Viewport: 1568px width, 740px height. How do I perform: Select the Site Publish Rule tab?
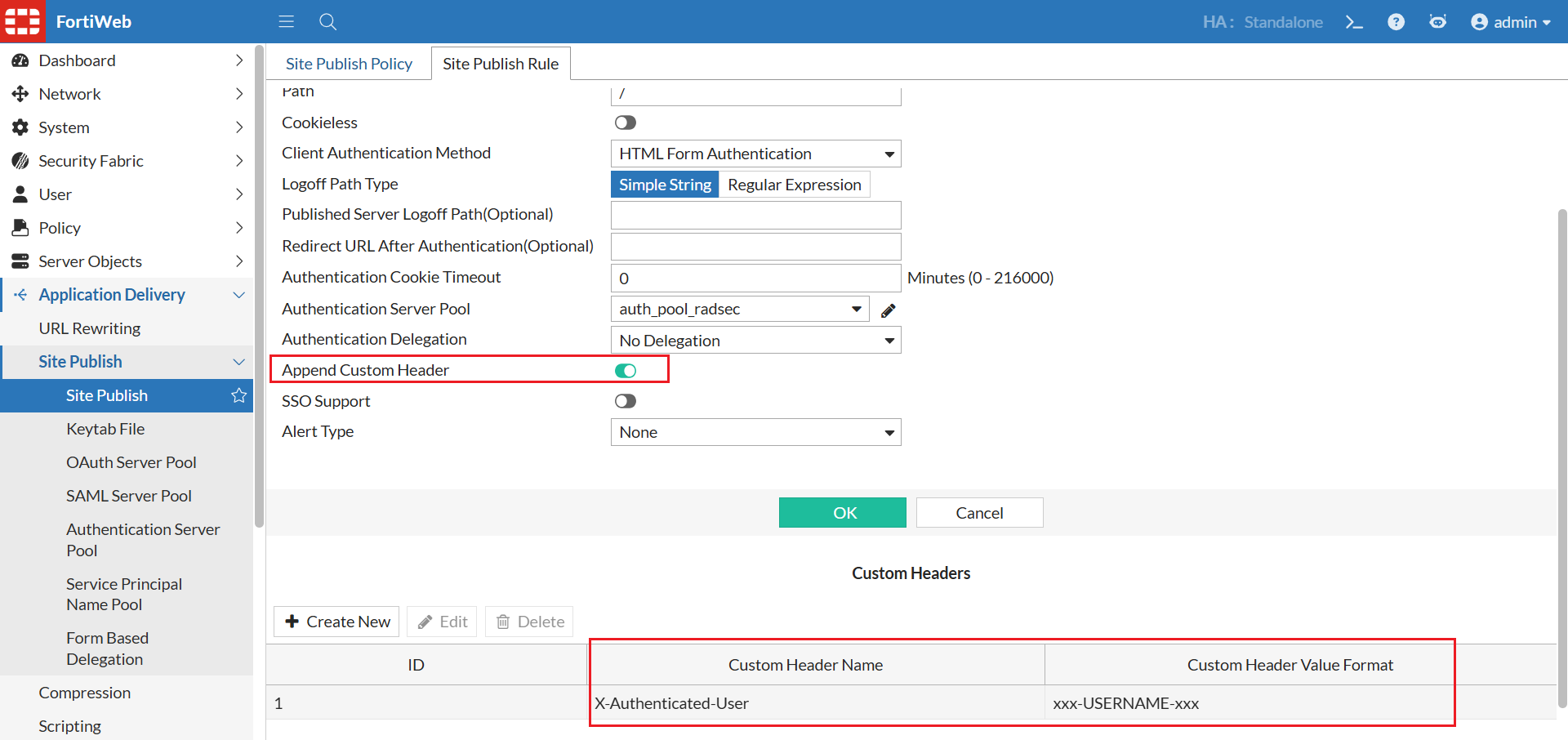tap(501, 64)
